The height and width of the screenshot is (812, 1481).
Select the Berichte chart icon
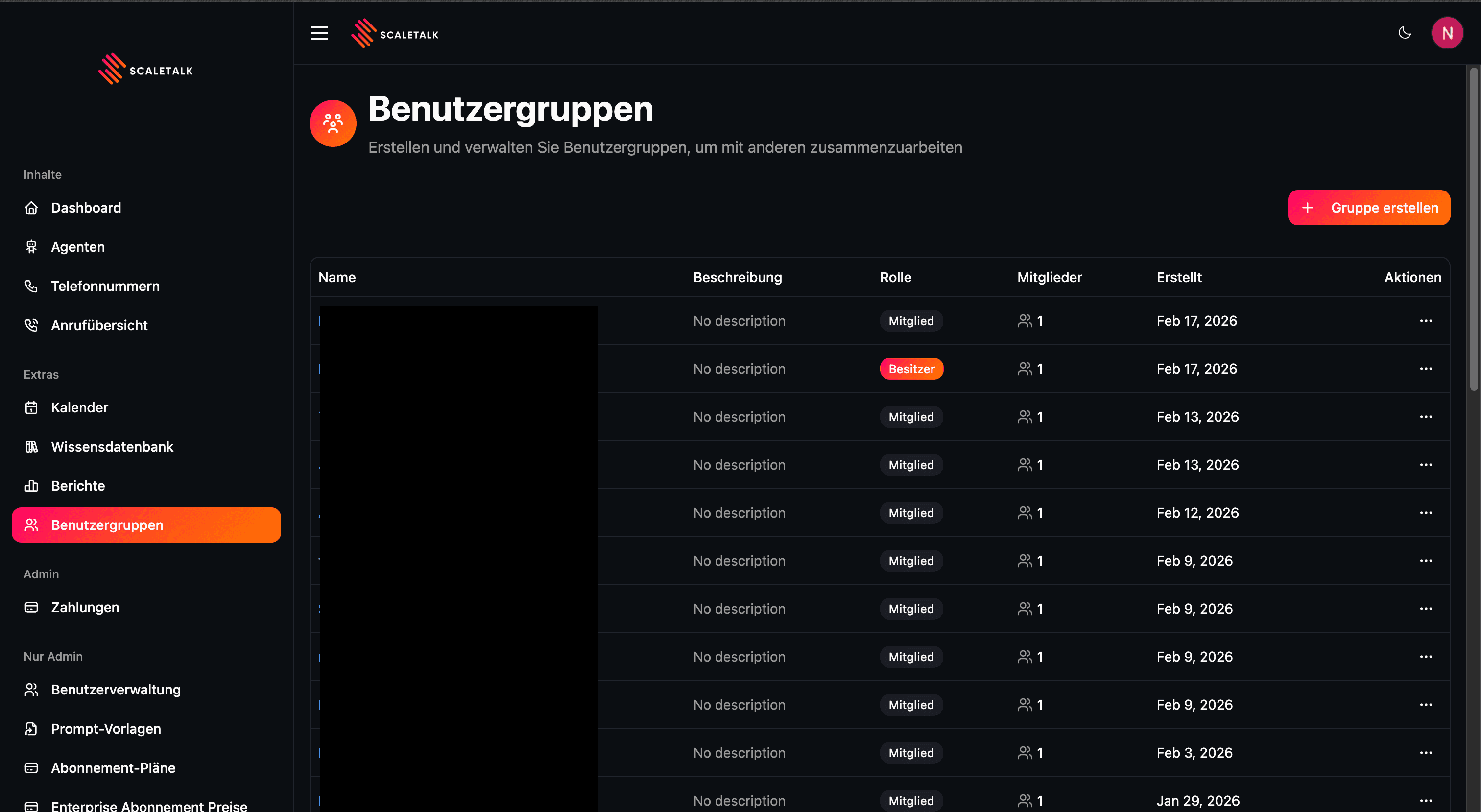(x=32, y=485)
